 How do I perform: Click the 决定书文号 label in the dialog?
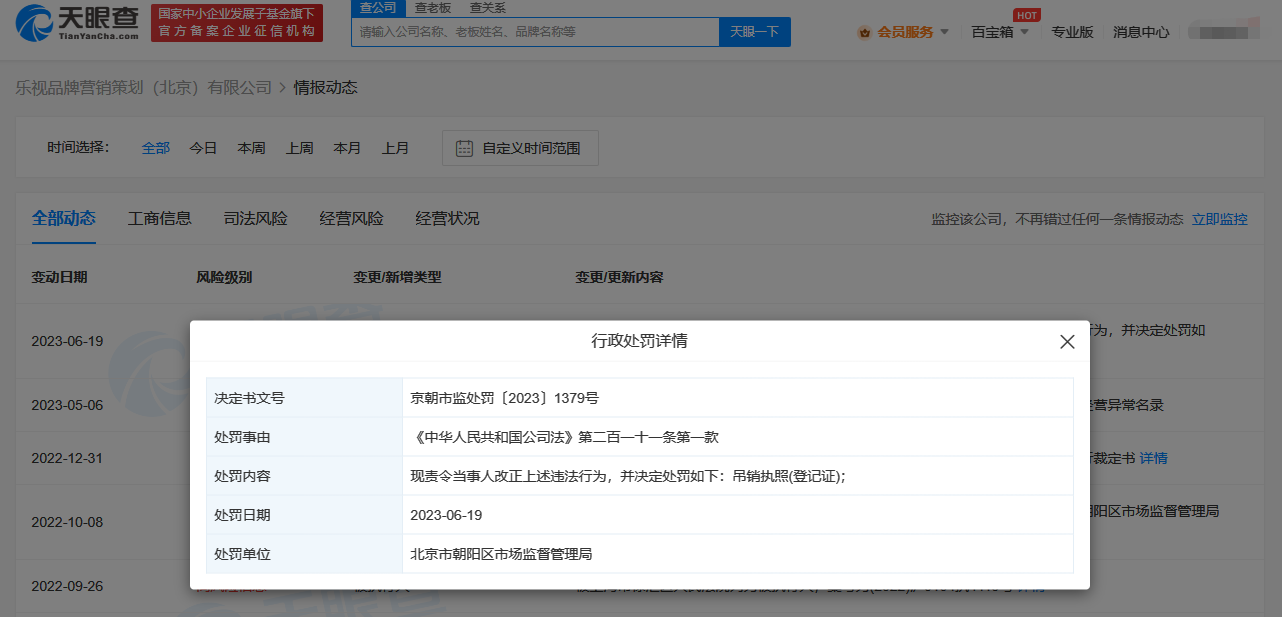(249, 398)
